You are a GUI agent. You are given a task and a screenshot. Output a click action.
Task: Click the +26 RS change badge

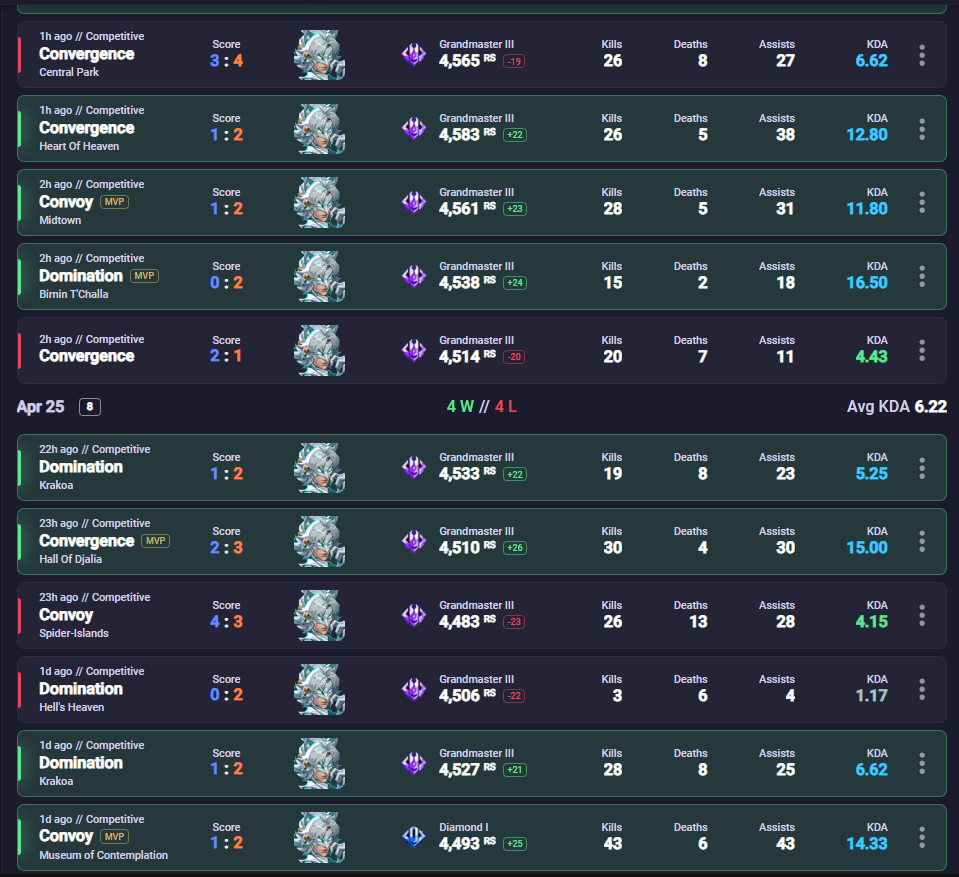tap(515, 548)
